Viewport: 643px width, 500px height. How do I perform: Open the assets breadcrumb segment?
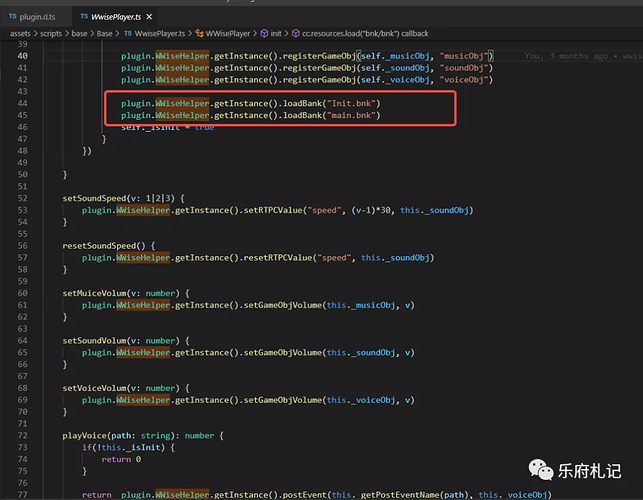[20, 34]
